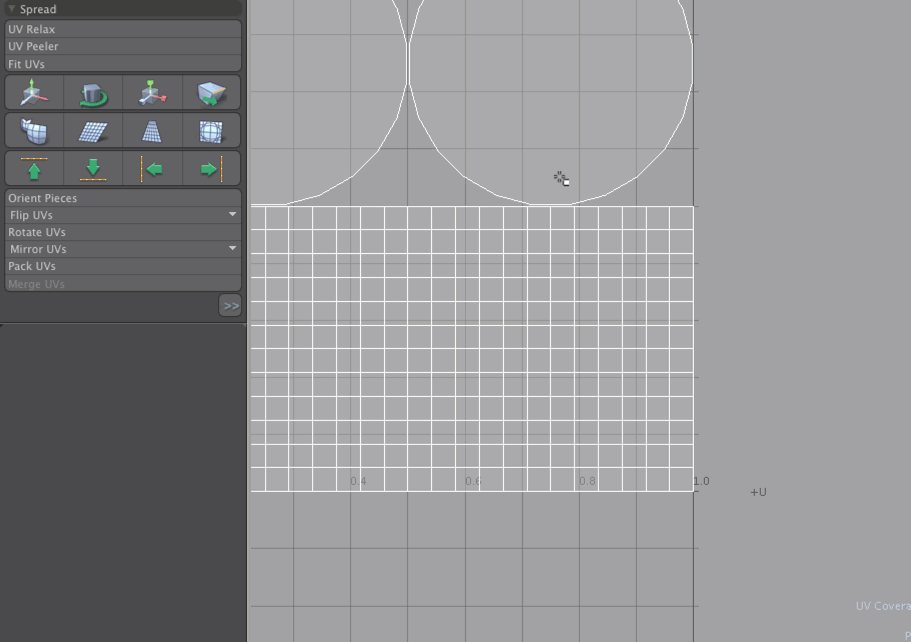Expand panel with double-chevron button
This screenshot has width=911, height=642.
point(231,306)
